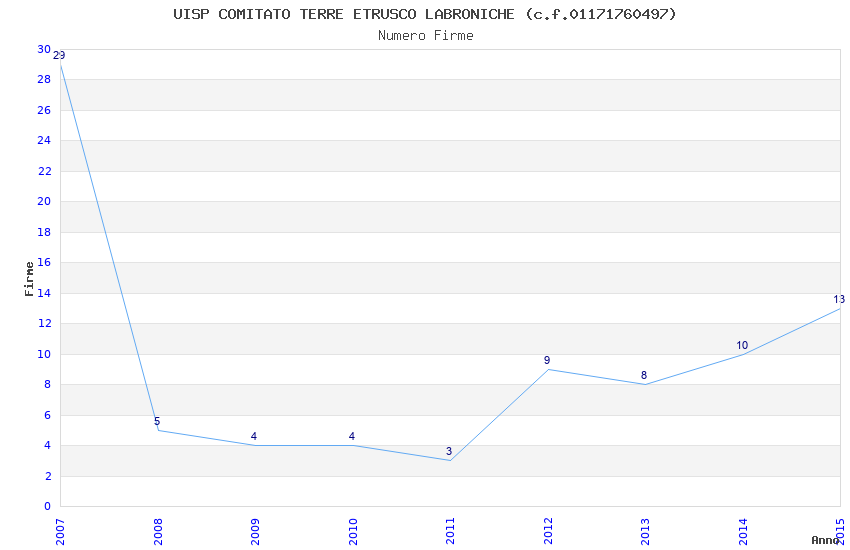The width and height of the screenshot is (850, 550).
Task: Click the y-axis tick label 14
Action: [x=44, y=293]
